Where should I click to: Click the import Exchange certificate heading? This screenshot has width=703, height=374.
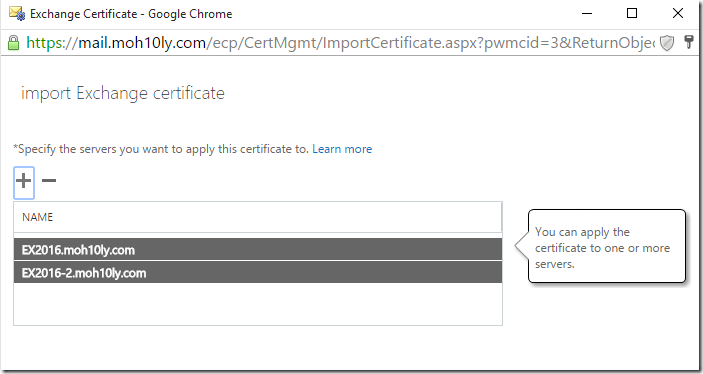pos(123,93)
